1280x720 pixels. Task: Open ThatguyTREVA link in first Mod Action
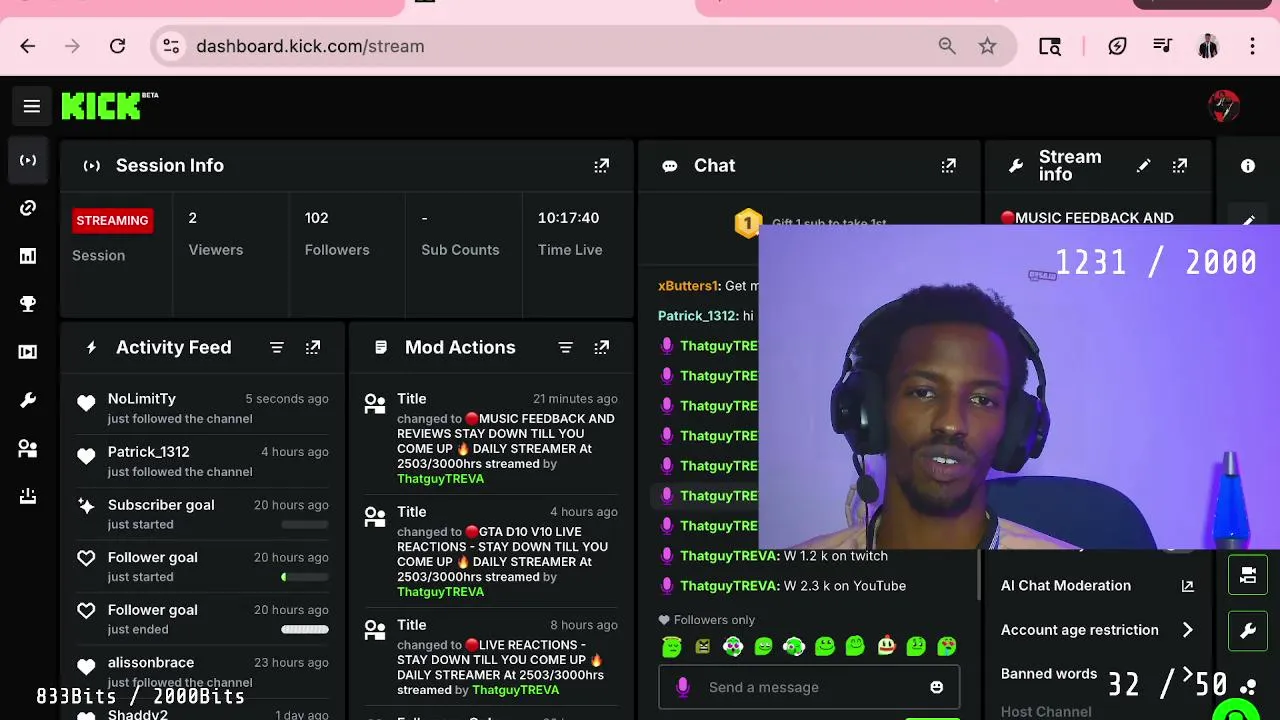pyautogui.click(x=440, y=479)
